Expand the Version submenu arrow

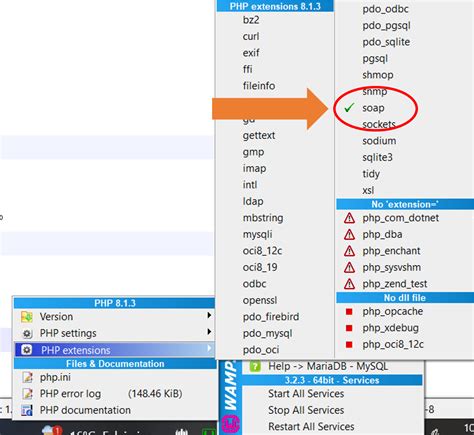pyautogui.click(x=209, y=315)
